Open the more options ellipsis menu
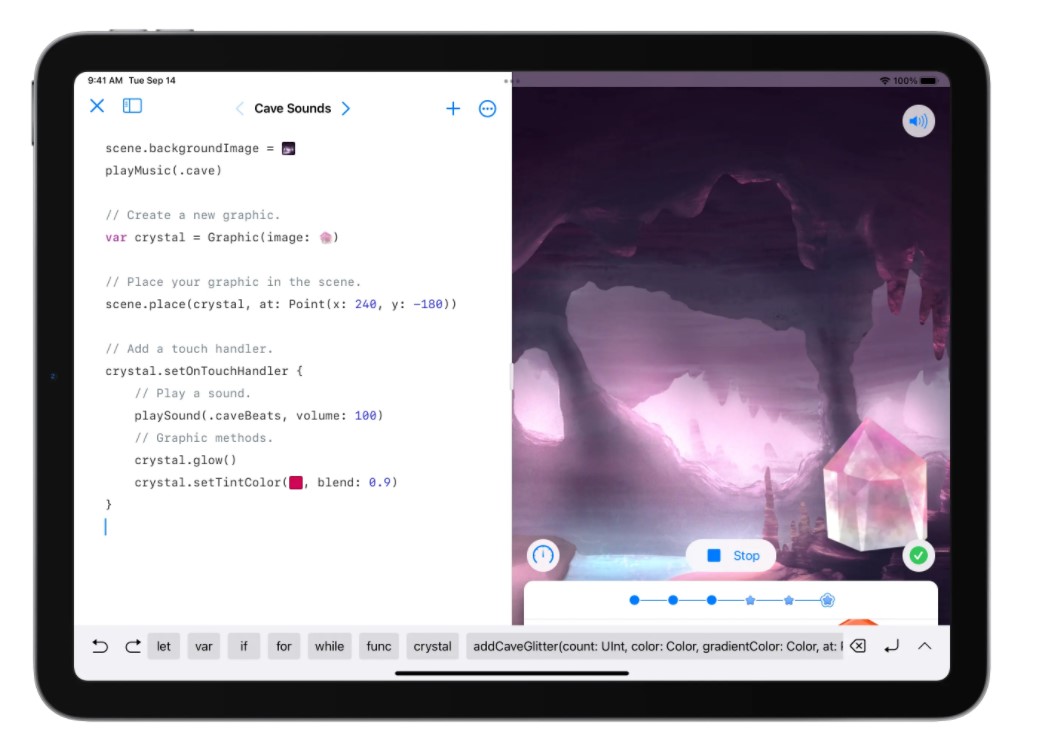The width and height of the screenshot is (1046, 754). coord(487,108)
